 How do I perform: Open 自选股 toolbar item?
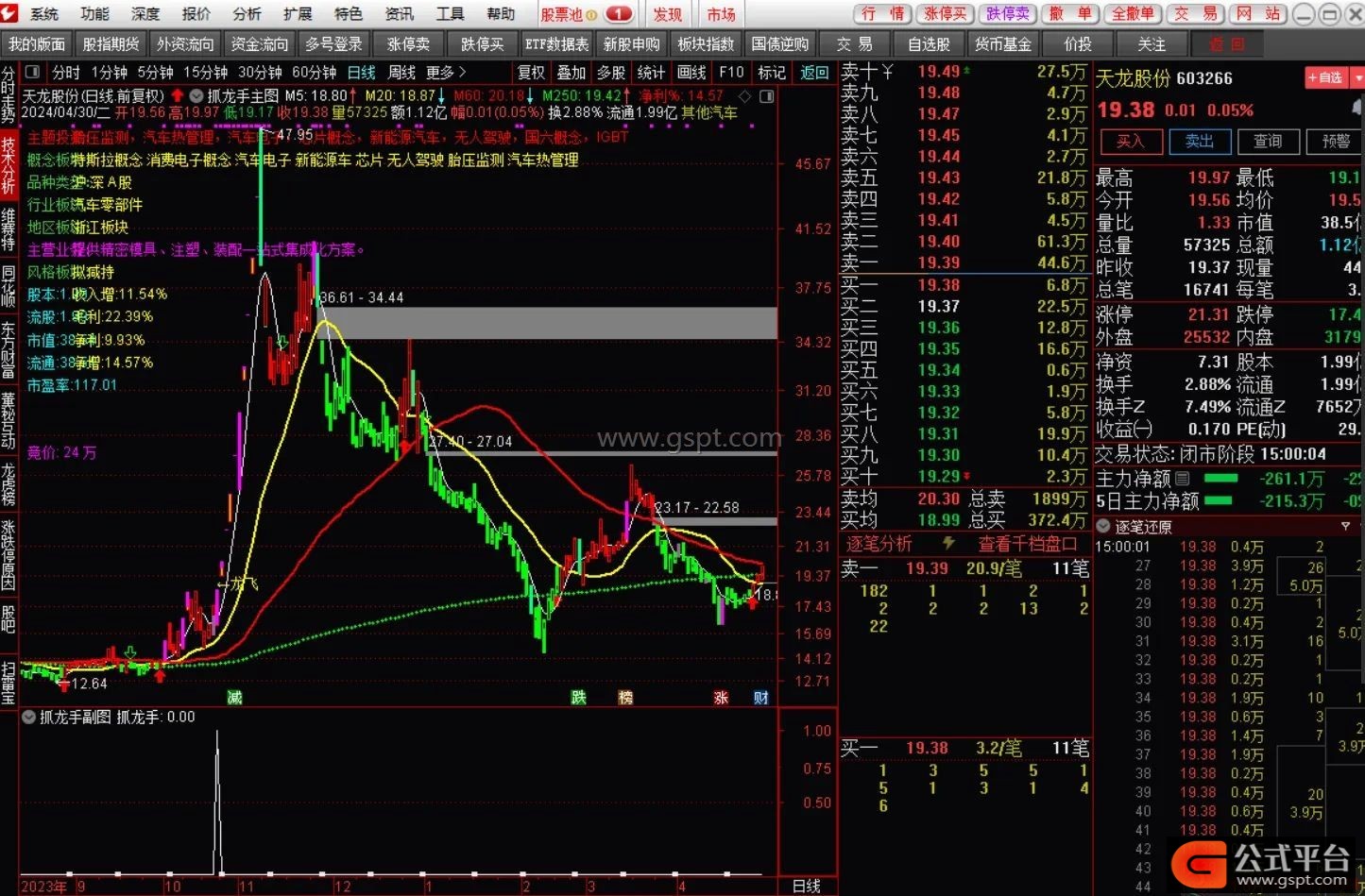pyautogui.click(x=929, y=44)
